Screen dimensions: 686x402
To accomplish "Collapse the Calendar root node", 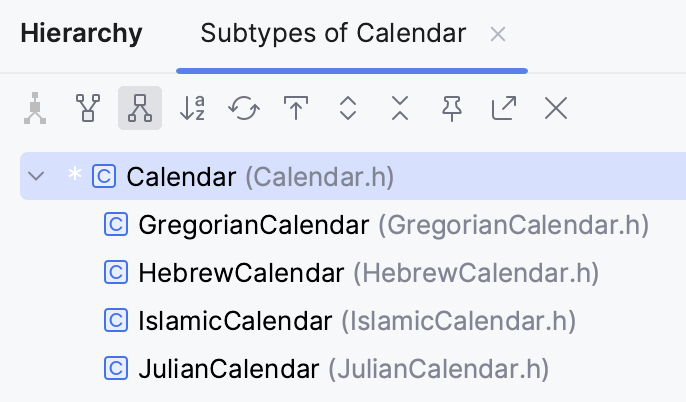I will coord(37,177).
